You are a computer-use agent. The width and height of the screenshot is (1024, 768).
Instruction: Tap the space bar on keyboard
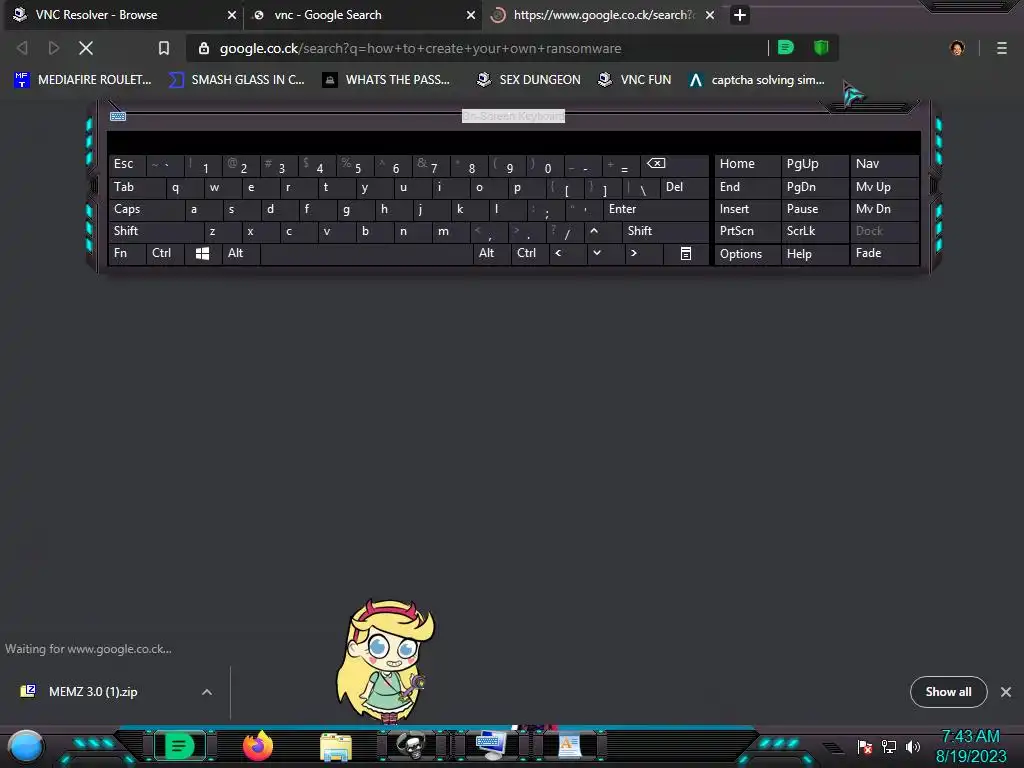pos(366,253)
